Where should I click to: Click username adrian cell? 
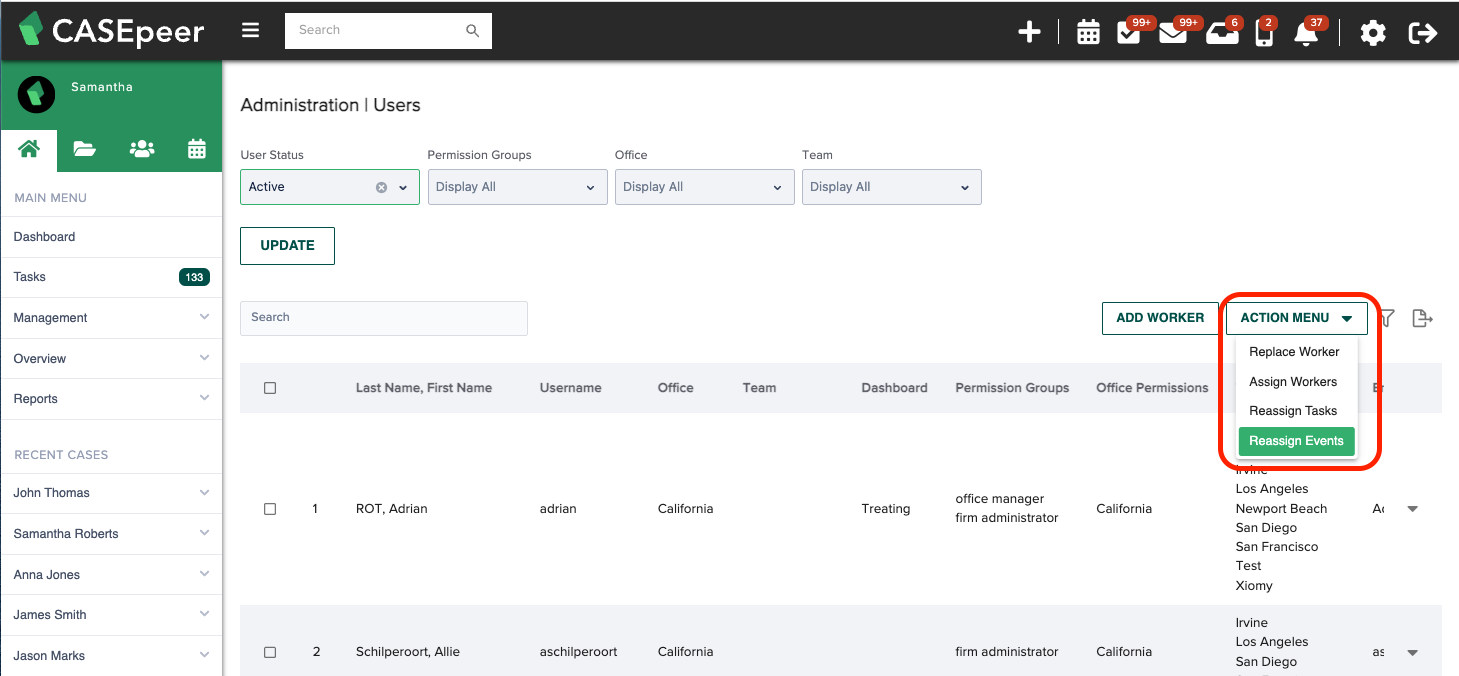click(558, 509)
